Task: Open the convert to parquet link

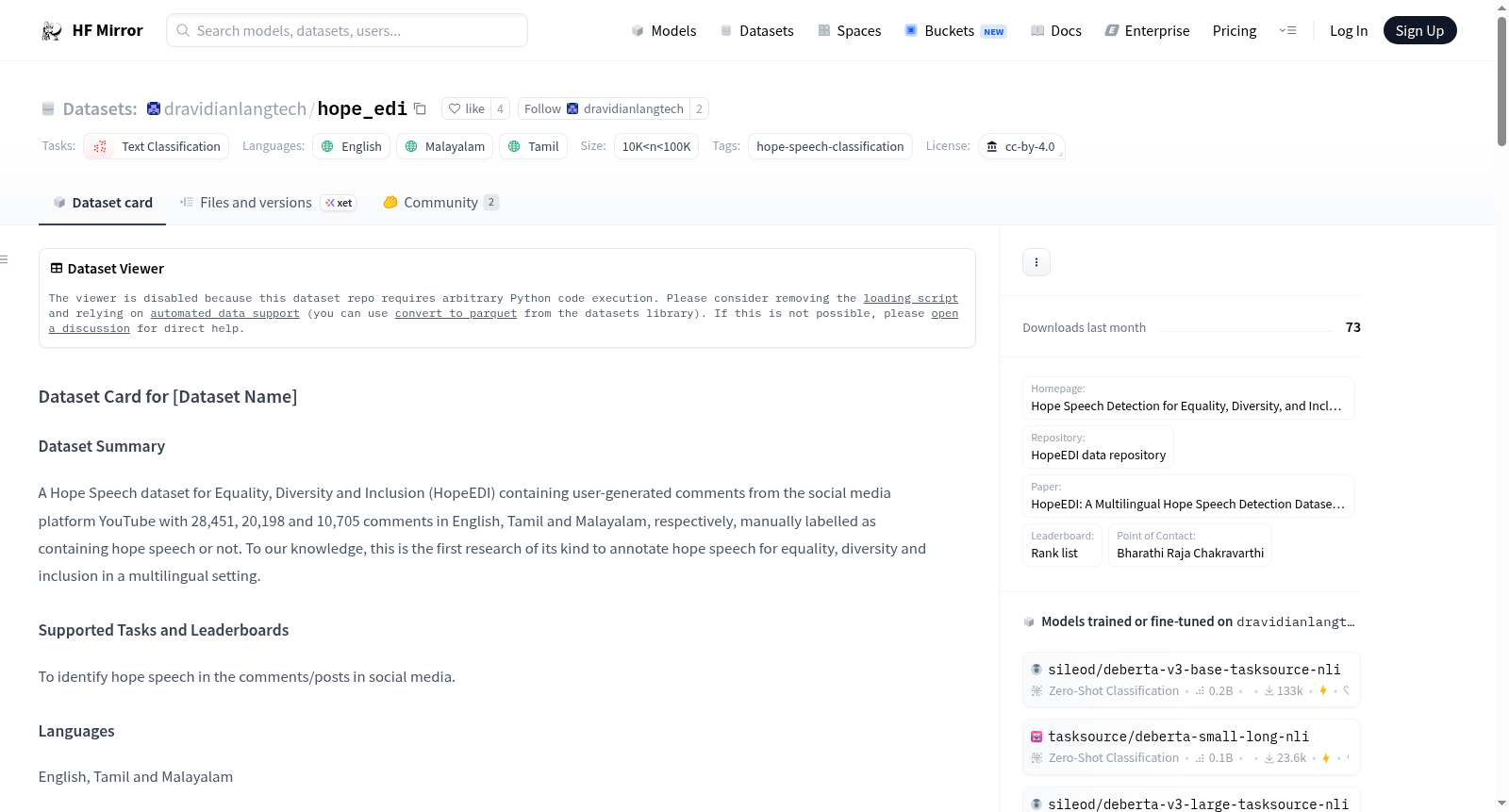Action: point(456,314)
